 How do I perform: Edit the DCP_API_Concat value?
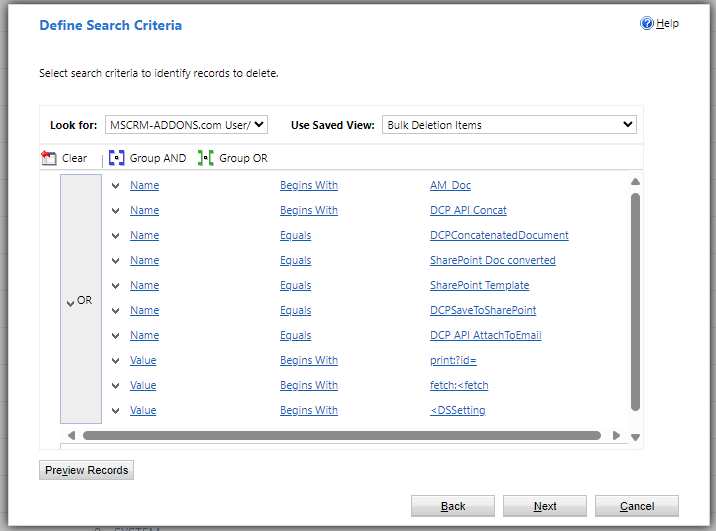click(468, 210)
